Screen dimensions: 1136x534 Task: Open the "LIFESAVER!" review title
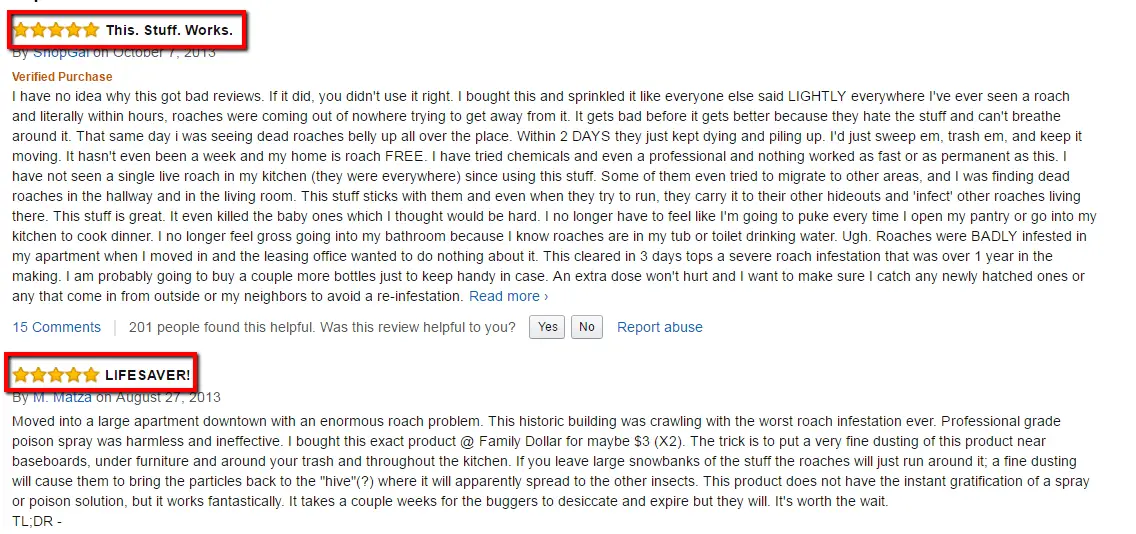coord(148,375)
